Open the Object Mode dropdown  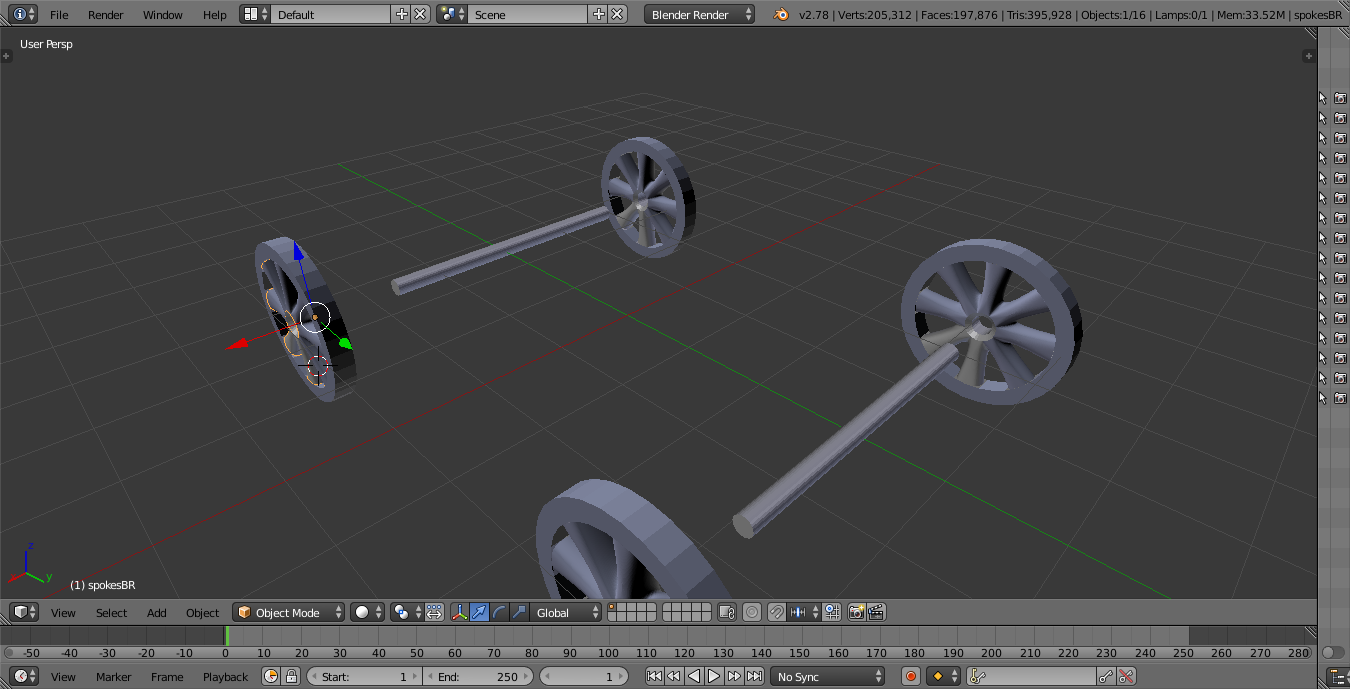288,612
